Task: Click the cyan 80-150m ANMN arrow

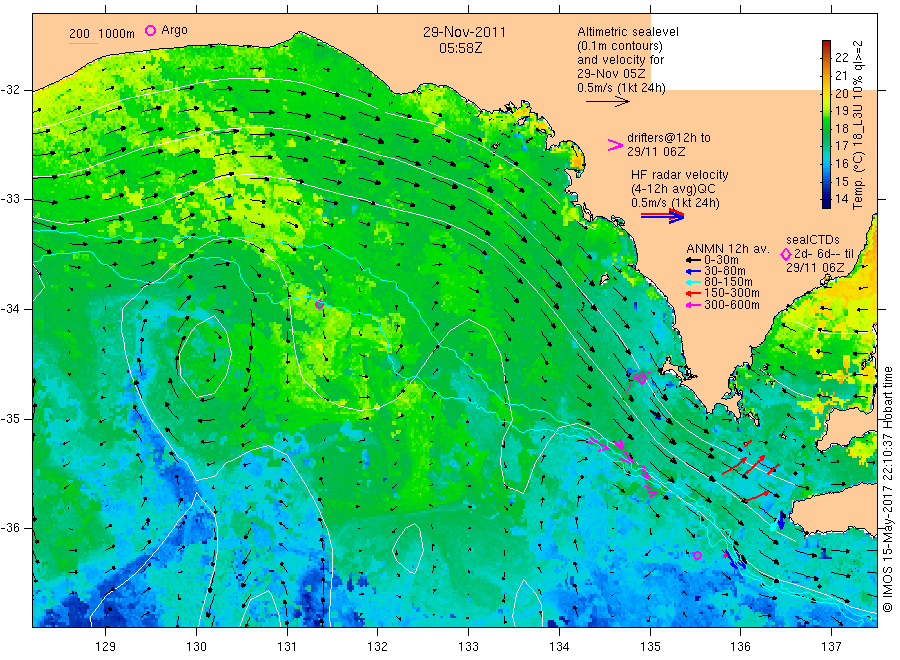Action: coord(693,282)
